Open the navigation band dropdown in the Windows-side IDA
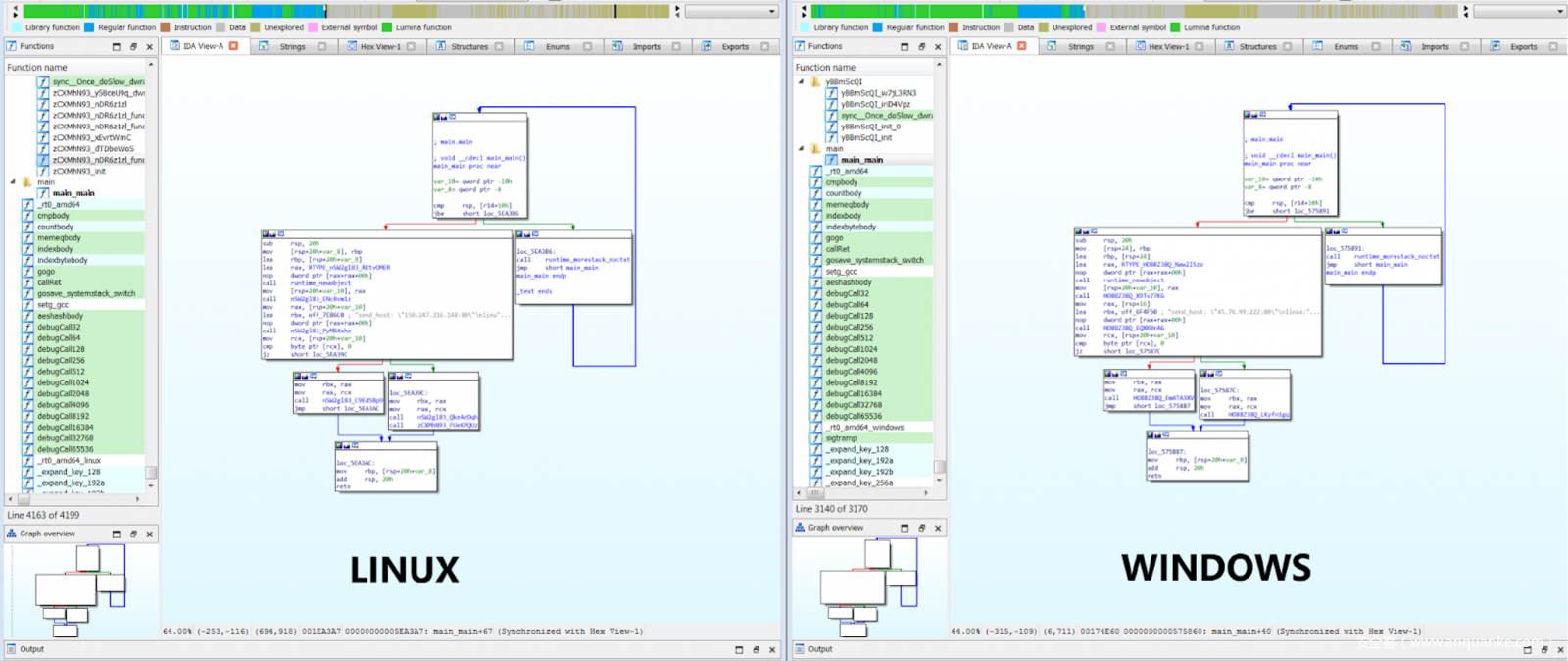Screen dimensions: 1568x661 pyautogui.click(x=1560, y=11)
